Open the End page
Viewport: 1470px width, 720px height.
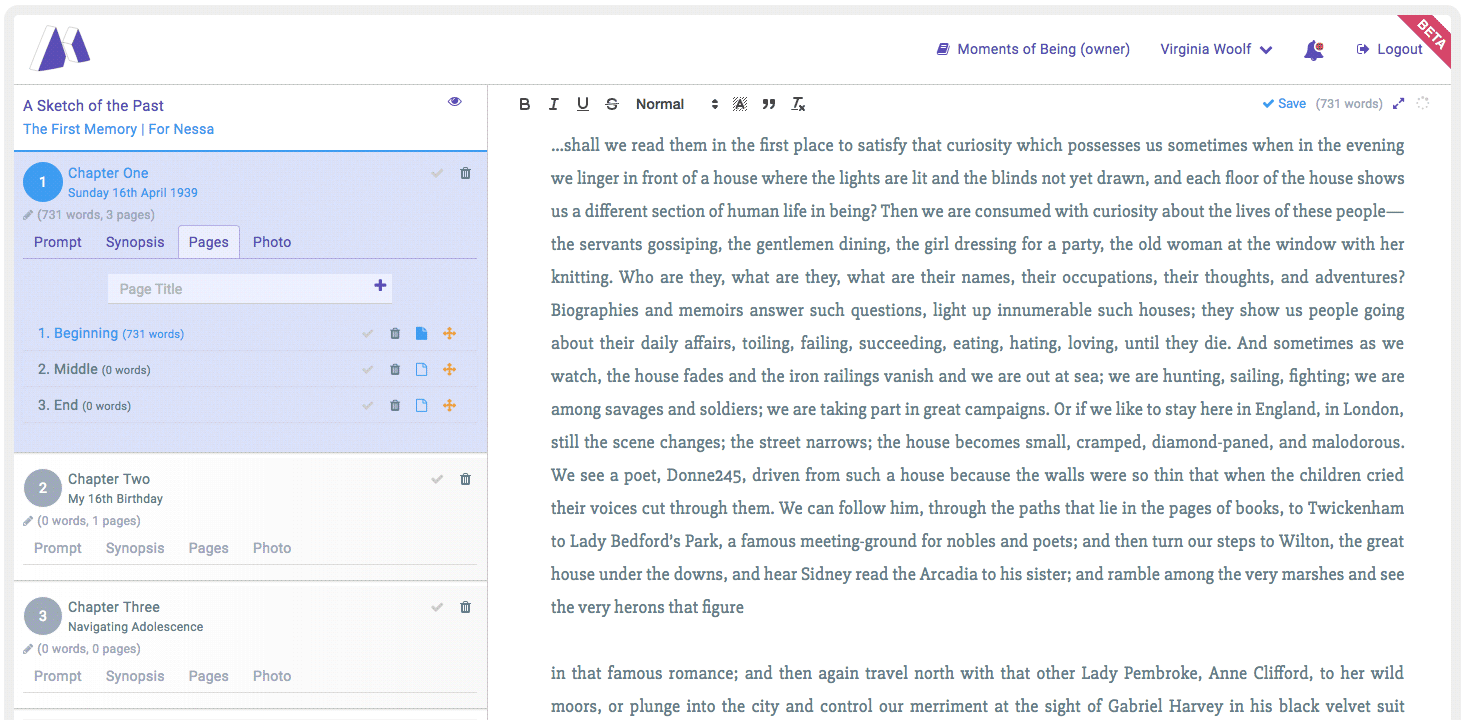[84, 405]
